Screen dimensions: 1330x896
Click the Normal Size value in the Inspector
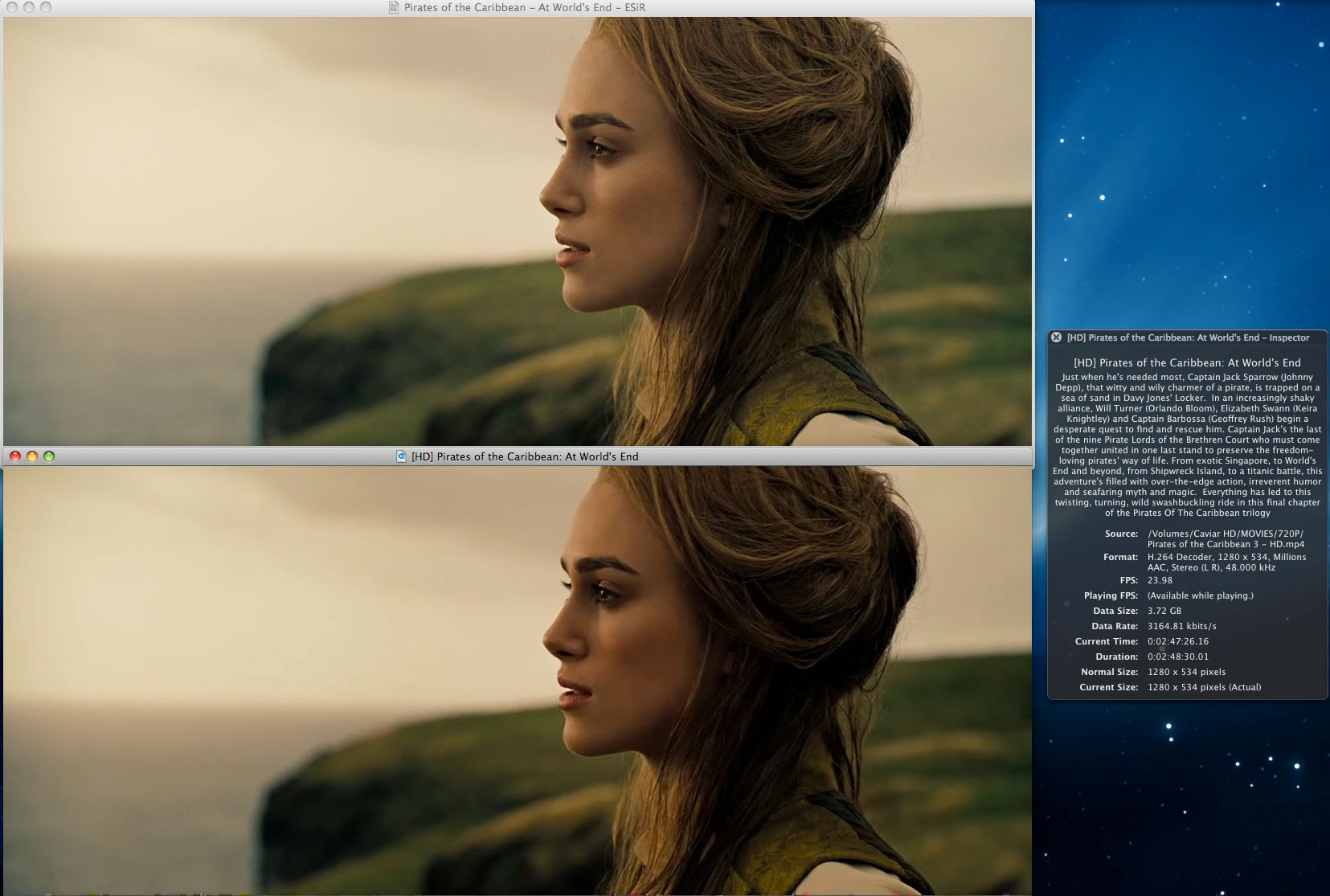click(1187, 672)
